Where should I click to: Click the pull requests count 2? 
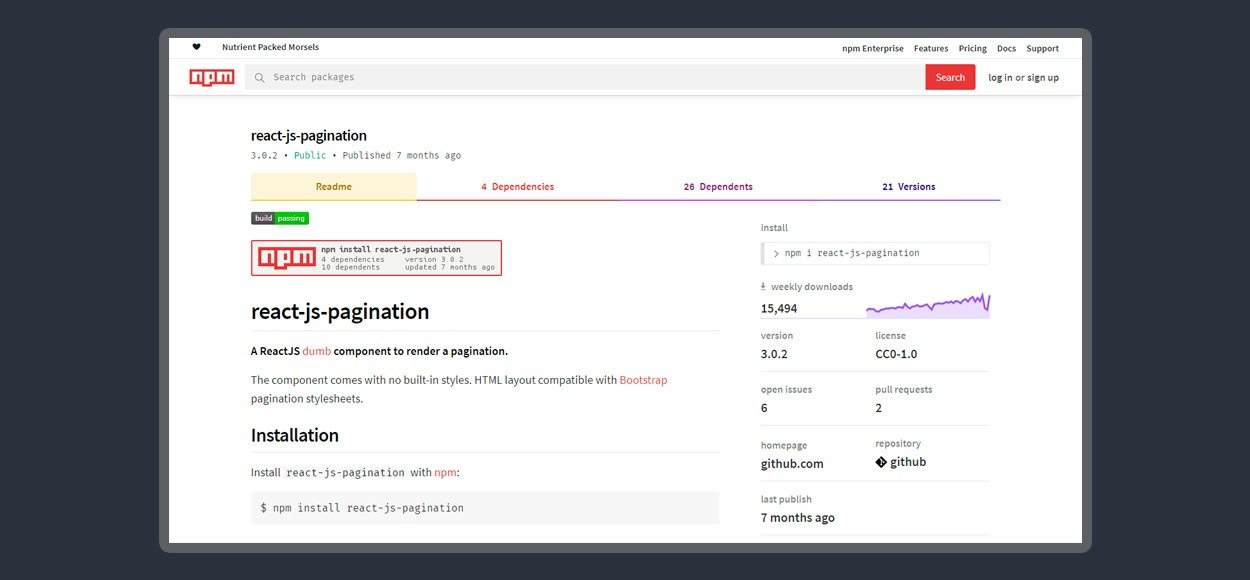(879, 408)
